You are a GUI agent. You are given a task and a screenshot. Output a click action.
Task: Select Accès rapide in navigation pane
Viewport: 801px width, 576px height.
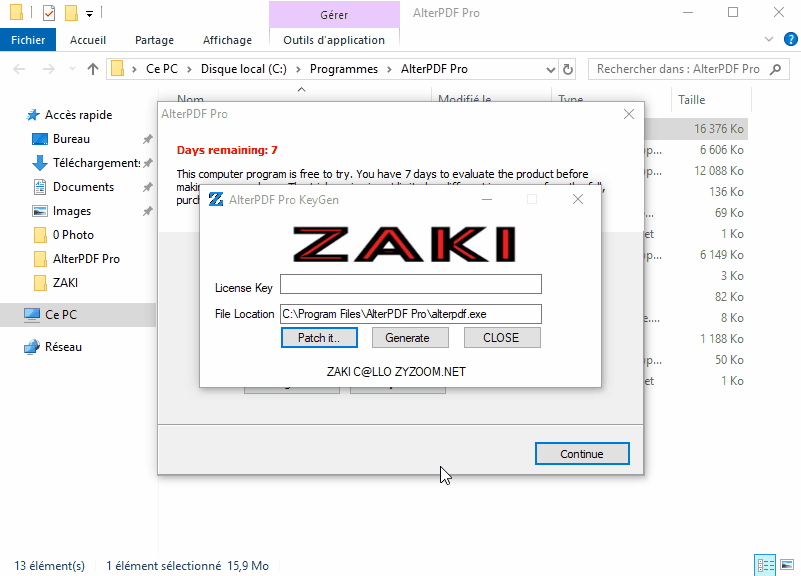coord(79,115)
